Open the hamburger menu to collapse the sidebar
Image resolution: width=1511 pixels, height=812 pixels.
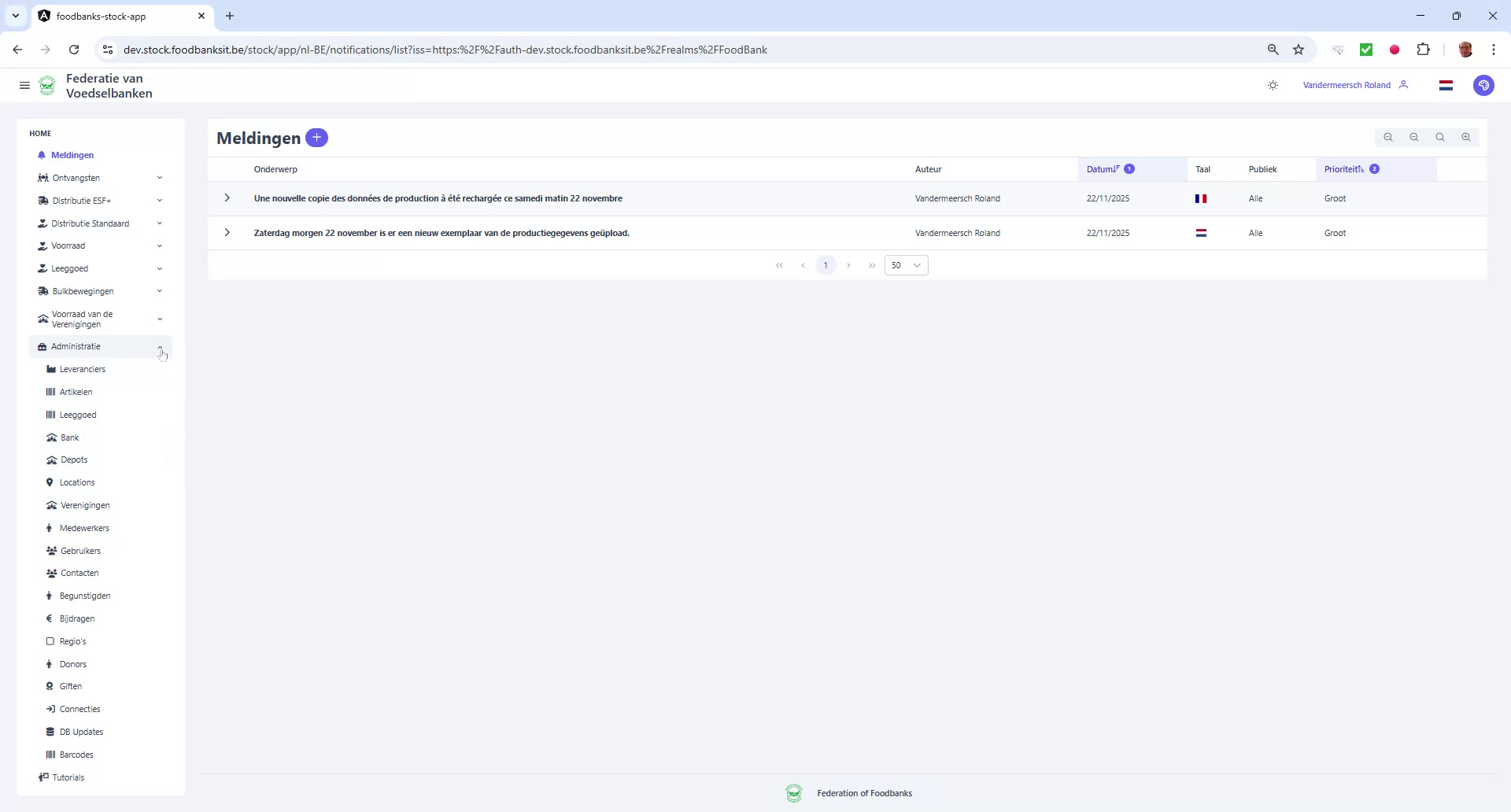coord(24,85)
